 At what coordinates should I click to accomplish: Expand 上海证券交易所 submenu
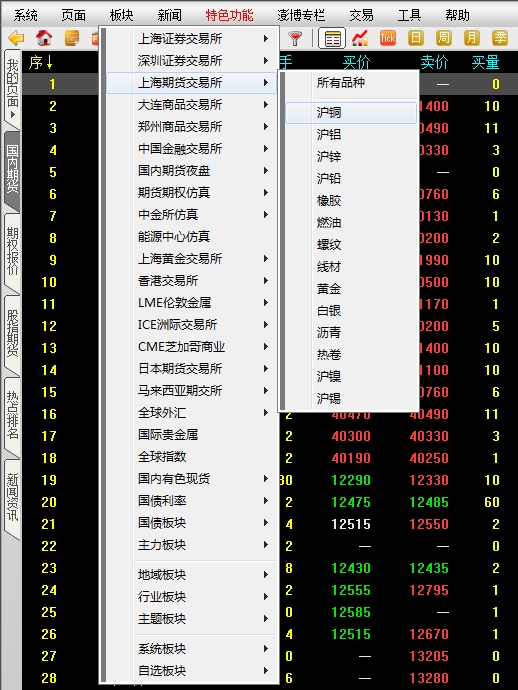[x=191, y=39]
